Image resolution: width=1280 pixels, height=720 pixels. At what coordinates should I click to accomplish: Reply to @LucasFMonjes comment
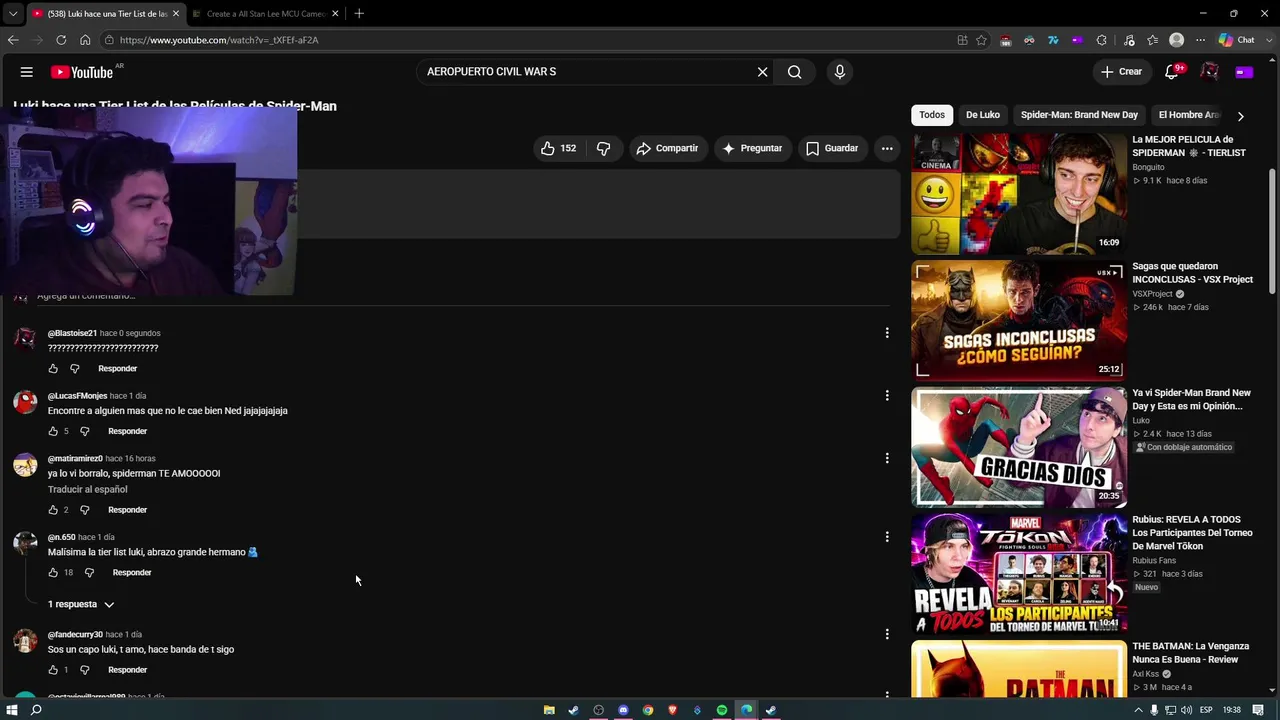point(127,432)
